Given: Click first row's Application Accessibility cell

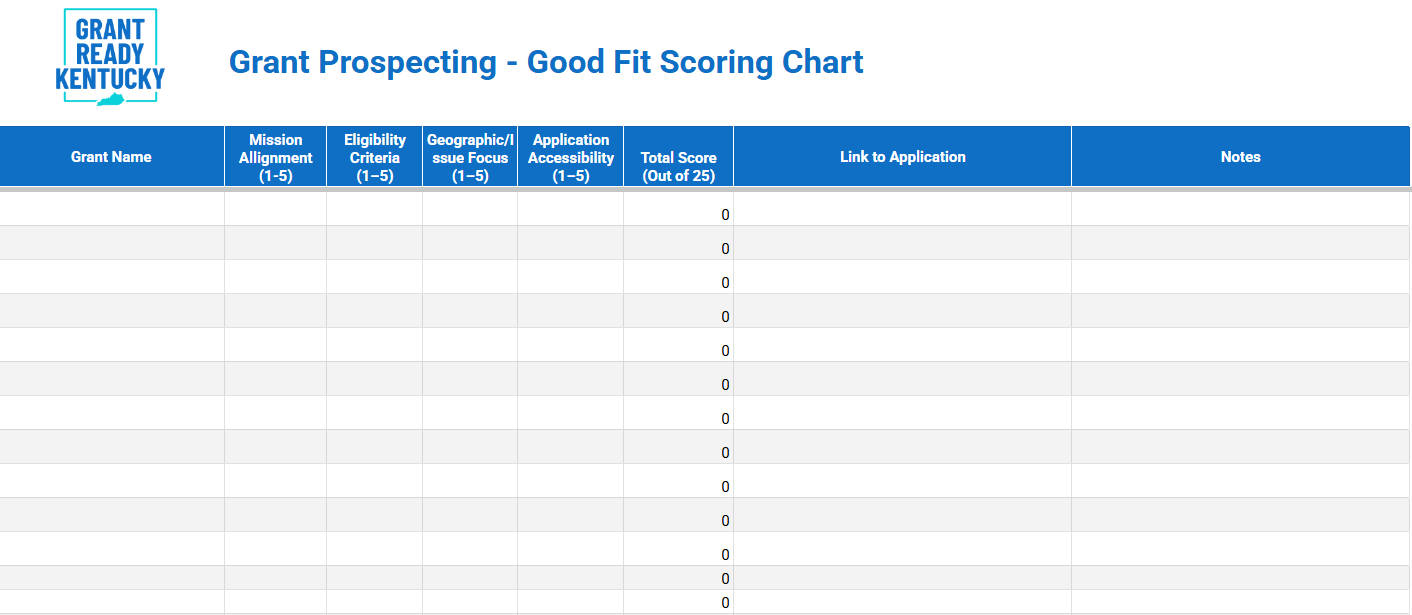Looking at the screenshot, I should [571, 209].
